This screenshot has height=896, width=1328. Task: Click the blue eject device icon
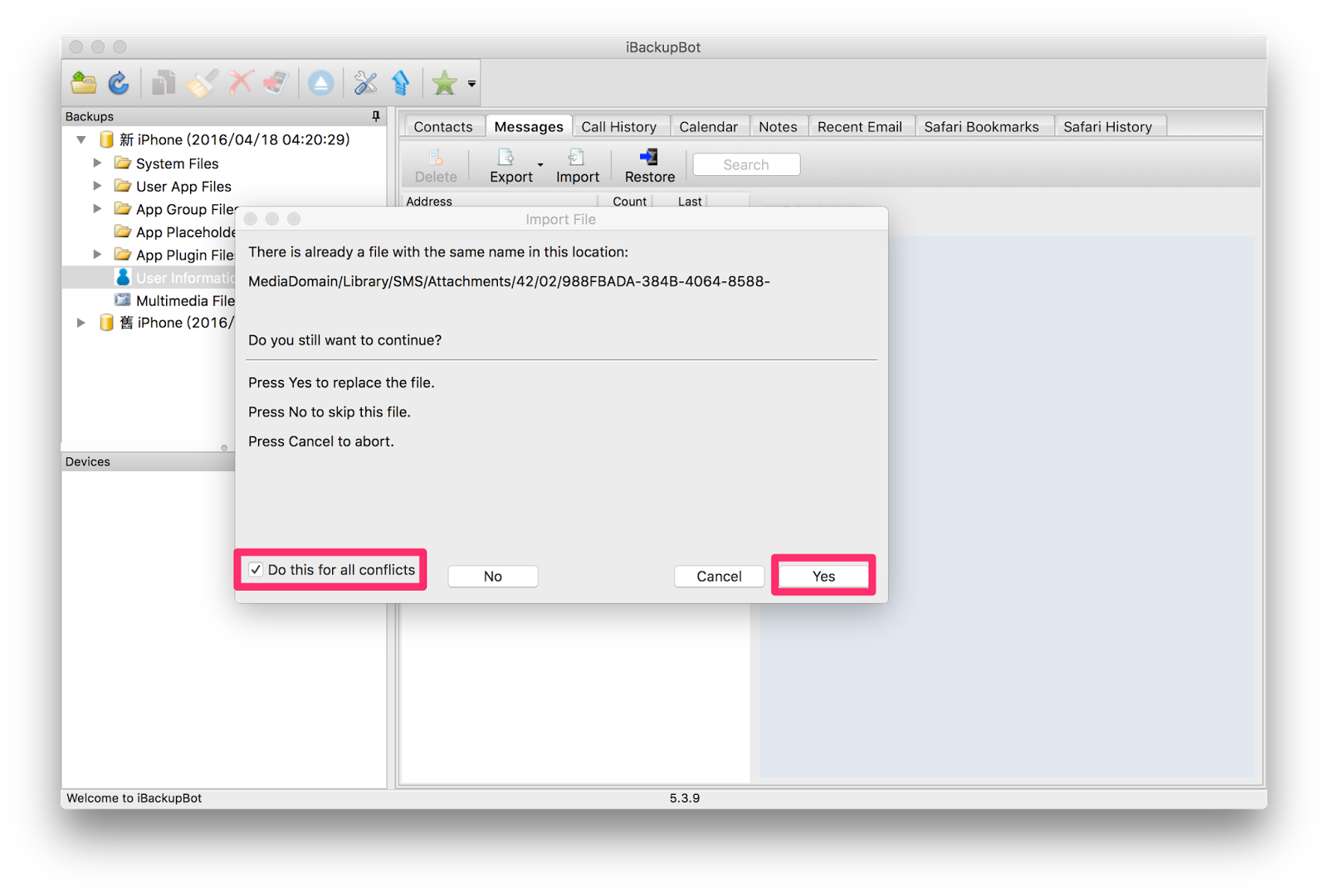coord(321,82)
